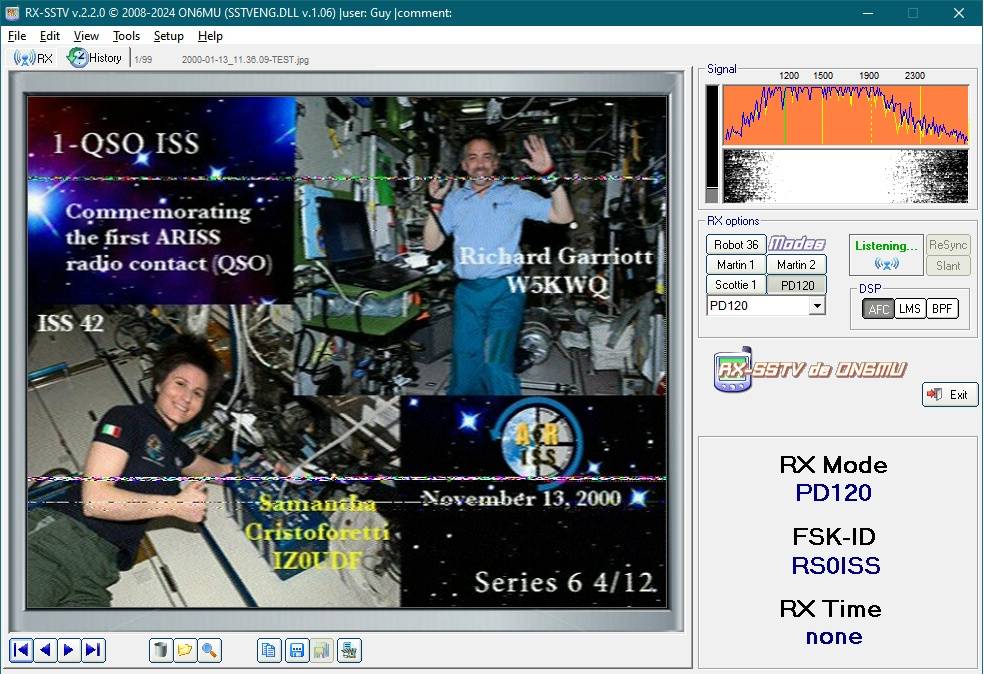Image resolution: width=984 pixels, height=674 pixels.
Task: Click the received SSTV image of the ISS
Action: point(346,350)
